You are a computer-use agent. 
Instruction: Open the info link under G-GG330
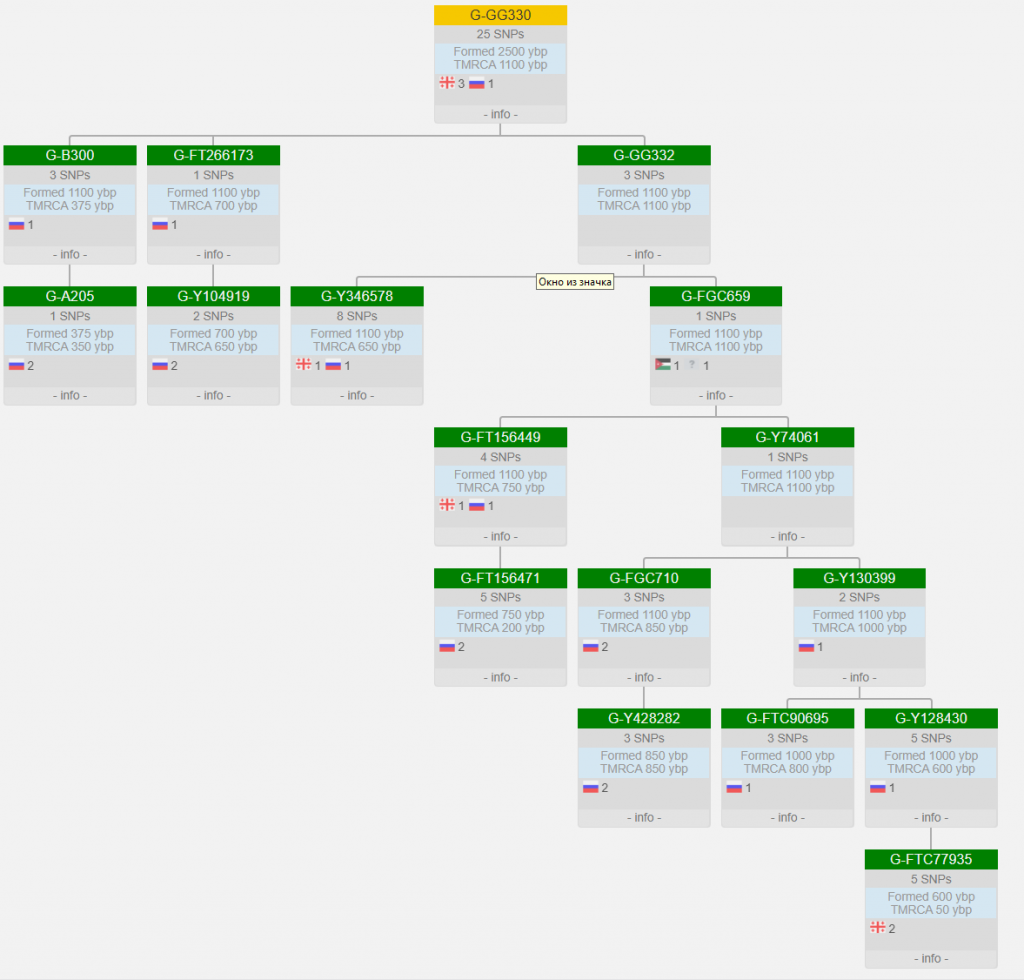click(x=500, y=114)
